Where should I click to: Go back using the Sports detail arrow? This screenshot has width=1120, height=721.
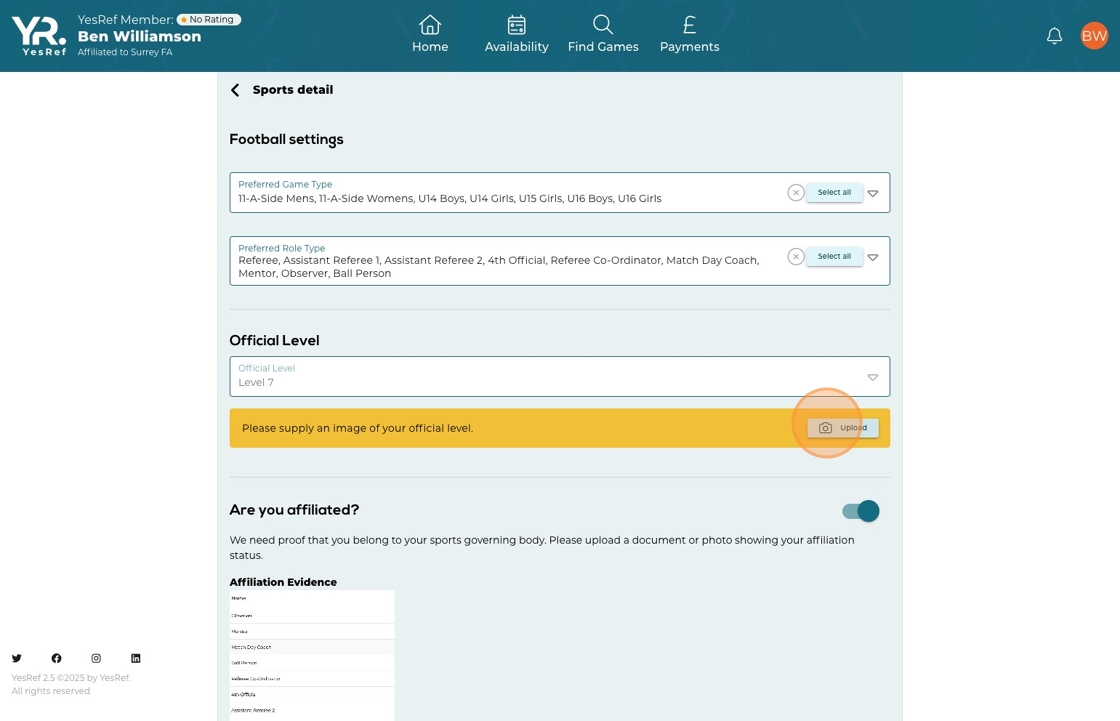(x=235, y=90)
